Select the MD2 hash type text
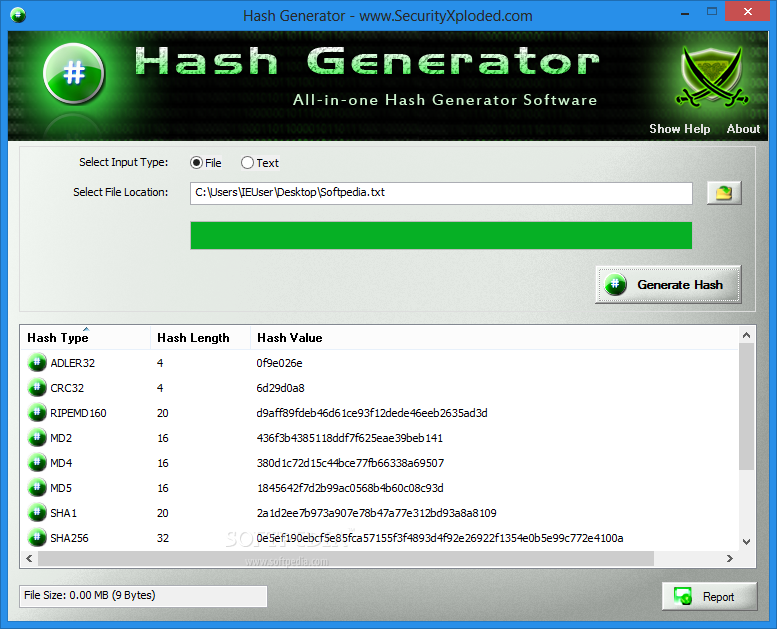Image resolution: width=777 pixels, height=629 pixels. pos(61,438)
